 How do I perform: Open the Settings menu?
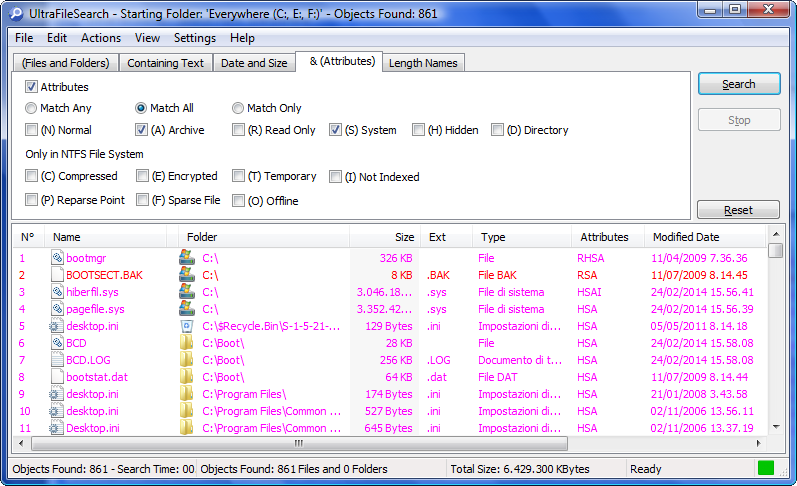(x=195, y=38)
